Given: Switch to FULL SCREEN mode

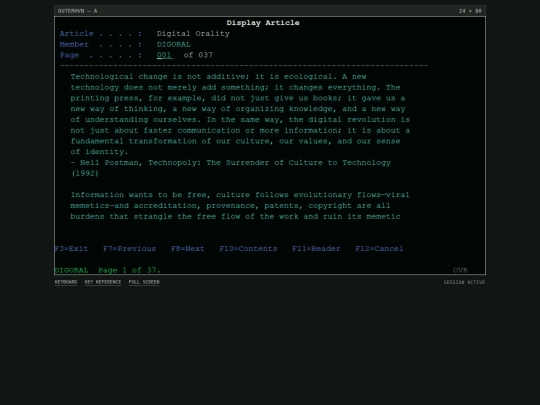Looking at the screenshot, I should 144,282.
